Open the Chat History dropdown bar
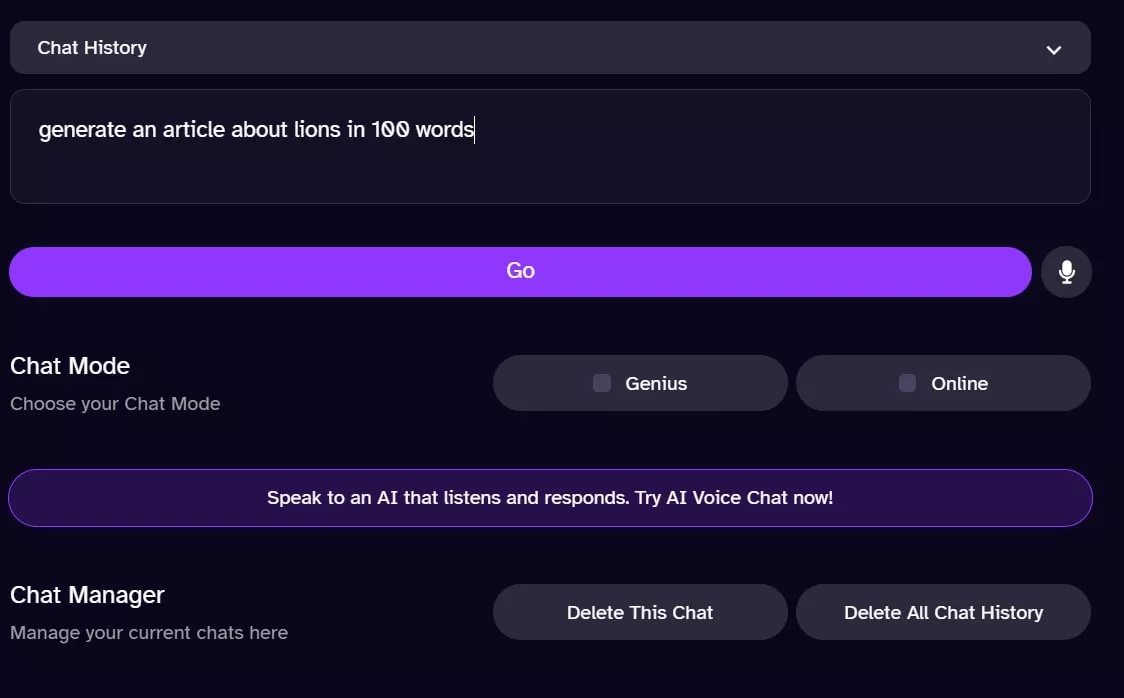The width and height of the screenshot is (1124, 698). pos(550,47)
